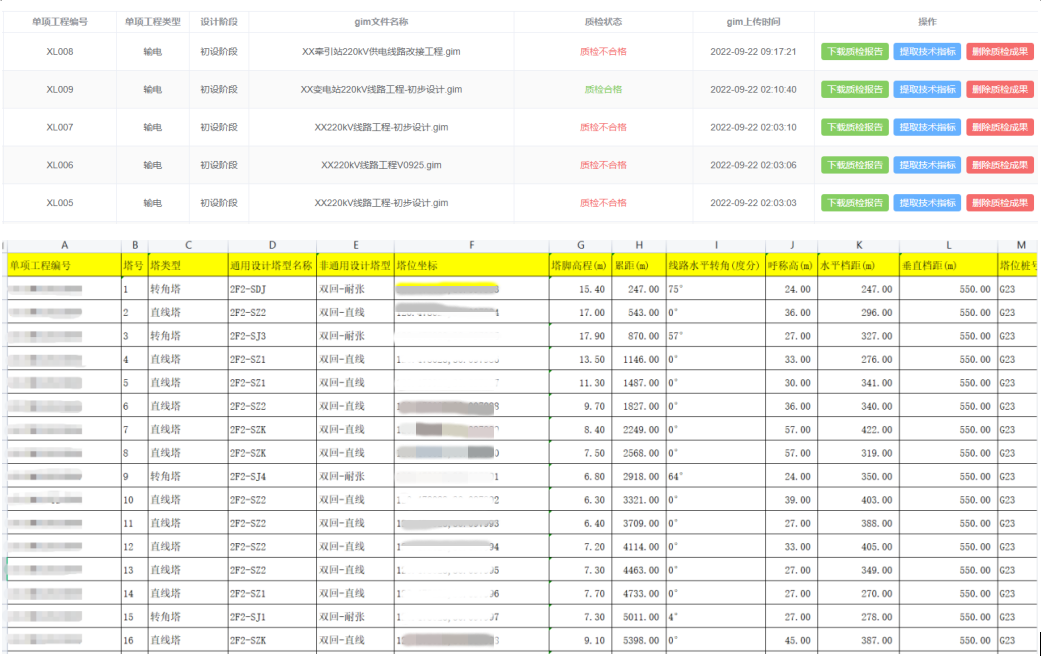
Task: Click 提取技术指标 in the XL005 row
Action: coord(927,203)
